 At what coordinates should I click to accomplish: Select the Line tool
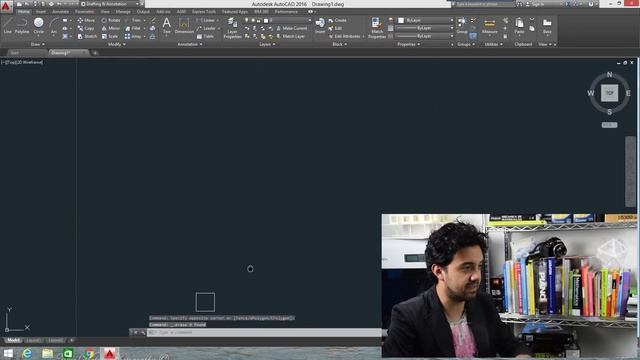click(7, 25)
